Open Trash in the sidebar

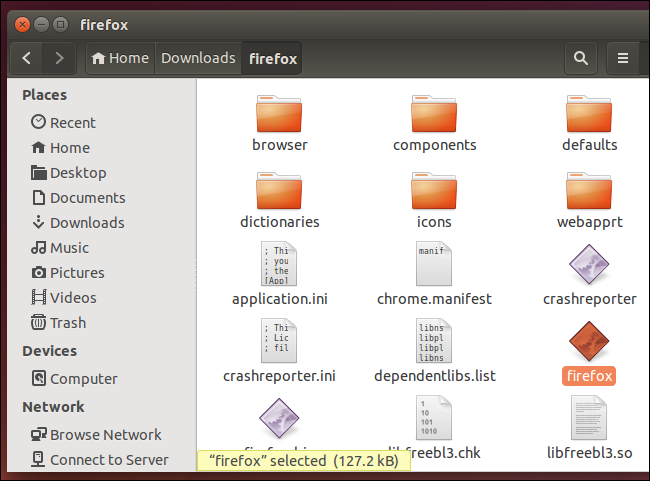[x=59, y=323]
